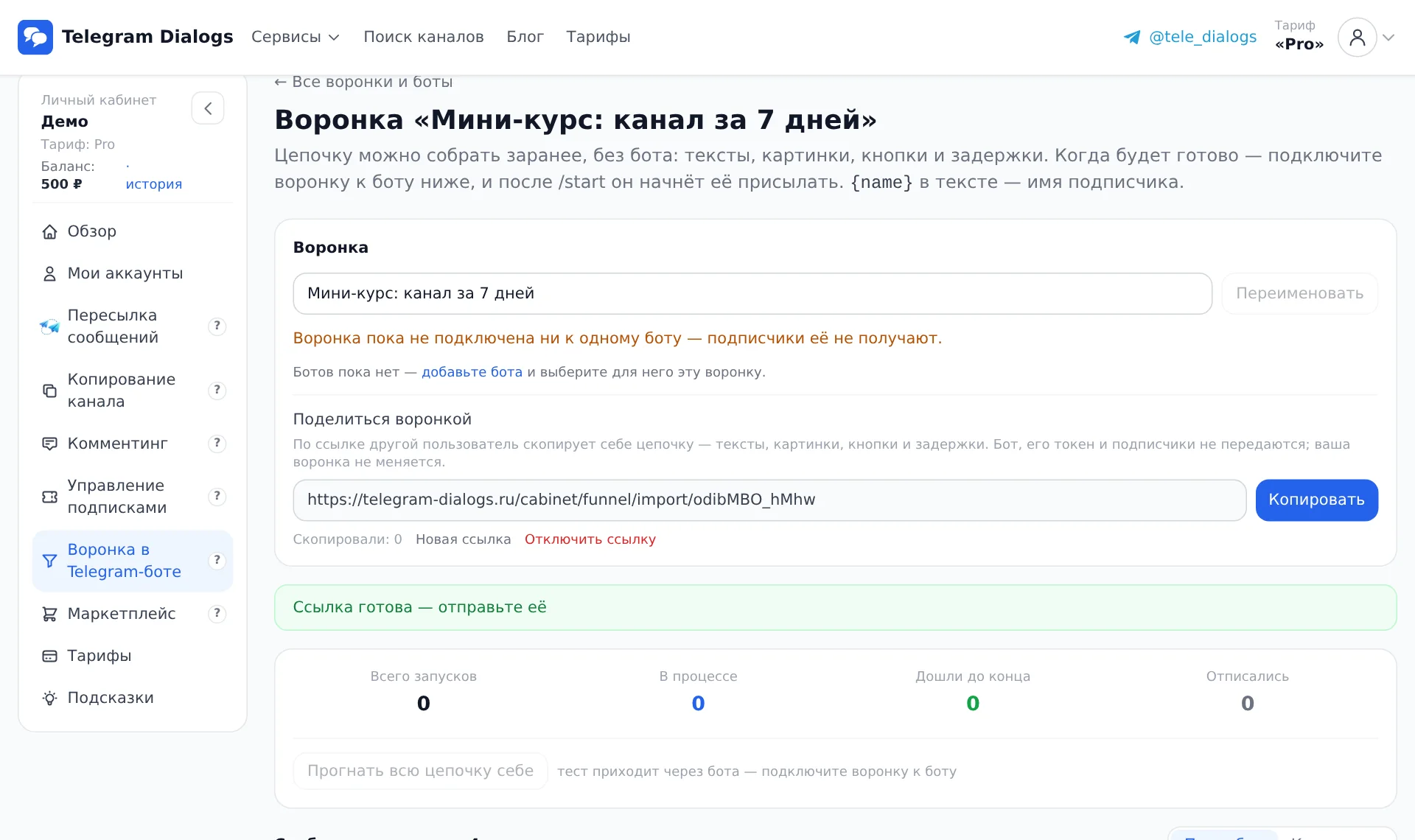
Task: Click the copy icon for Копирование канала
Action: tap(49, 391)
